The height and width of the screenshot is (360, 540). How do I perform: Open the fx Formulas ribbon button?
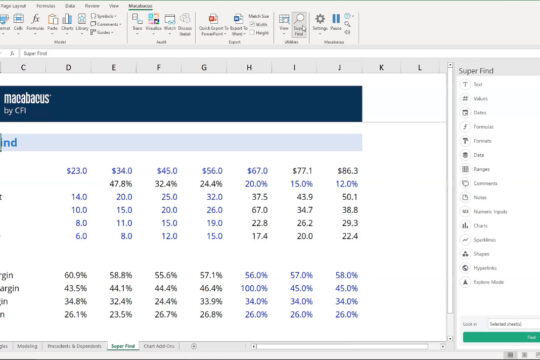tap(35, 23)
